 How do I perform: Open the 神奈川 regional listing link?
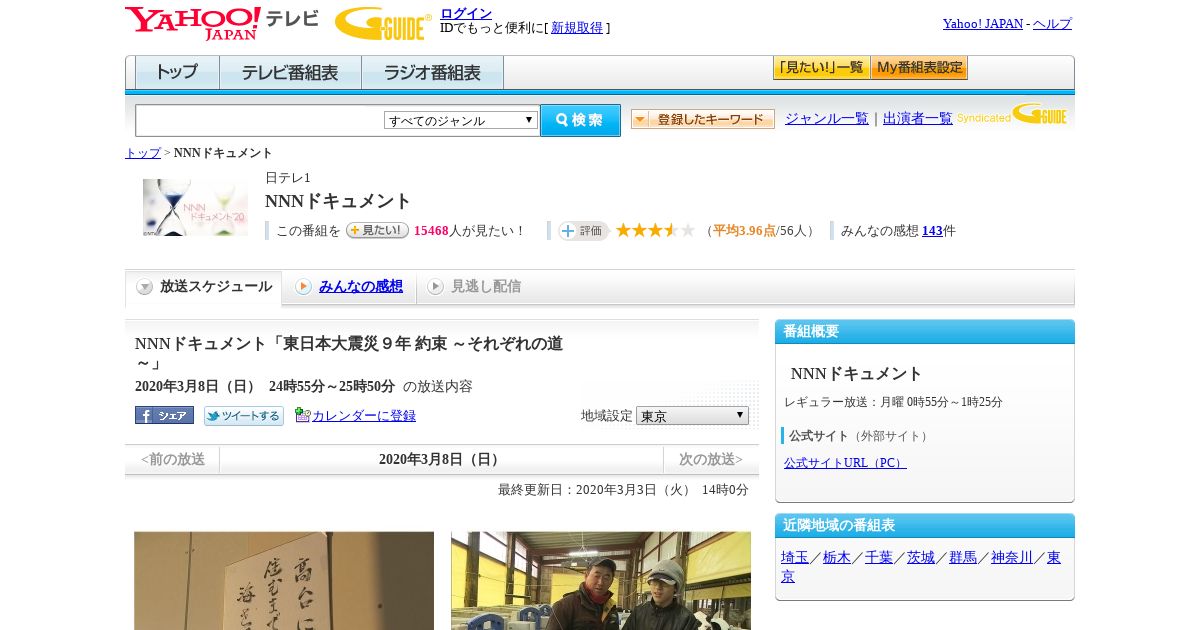[x=1012, y=557]
